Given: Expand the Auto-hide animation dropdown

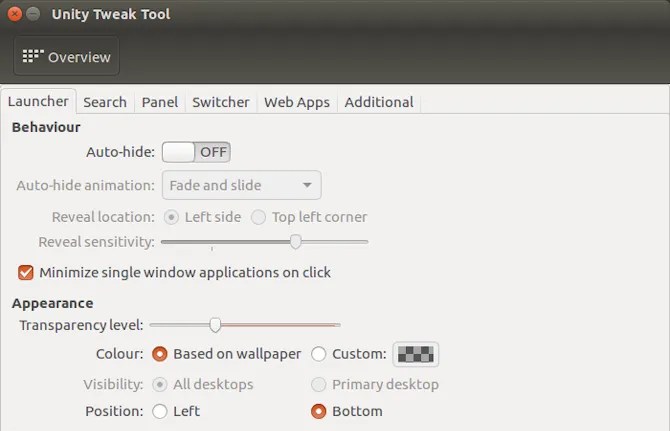Looking at the screenshot, I should [x=241, y=185].
